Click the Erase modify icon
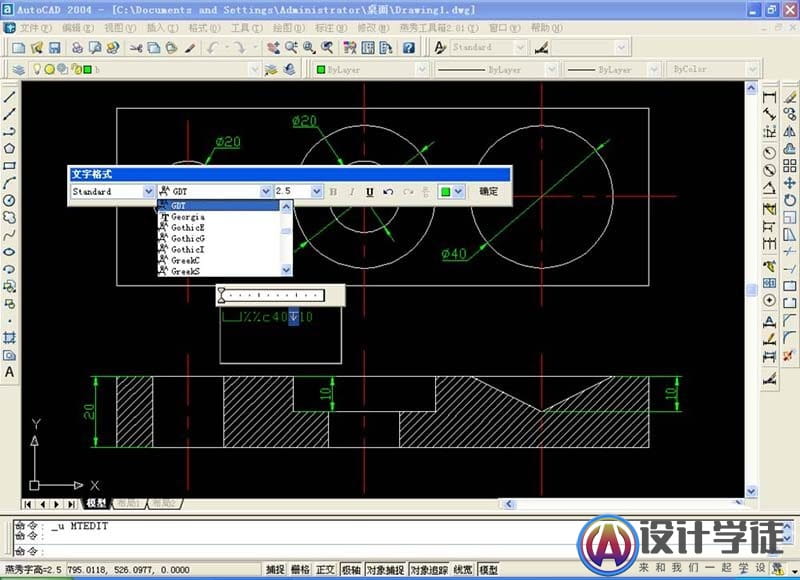Viewport: 800px width, 580px height. pyautogui.click(x=790, y=96)
